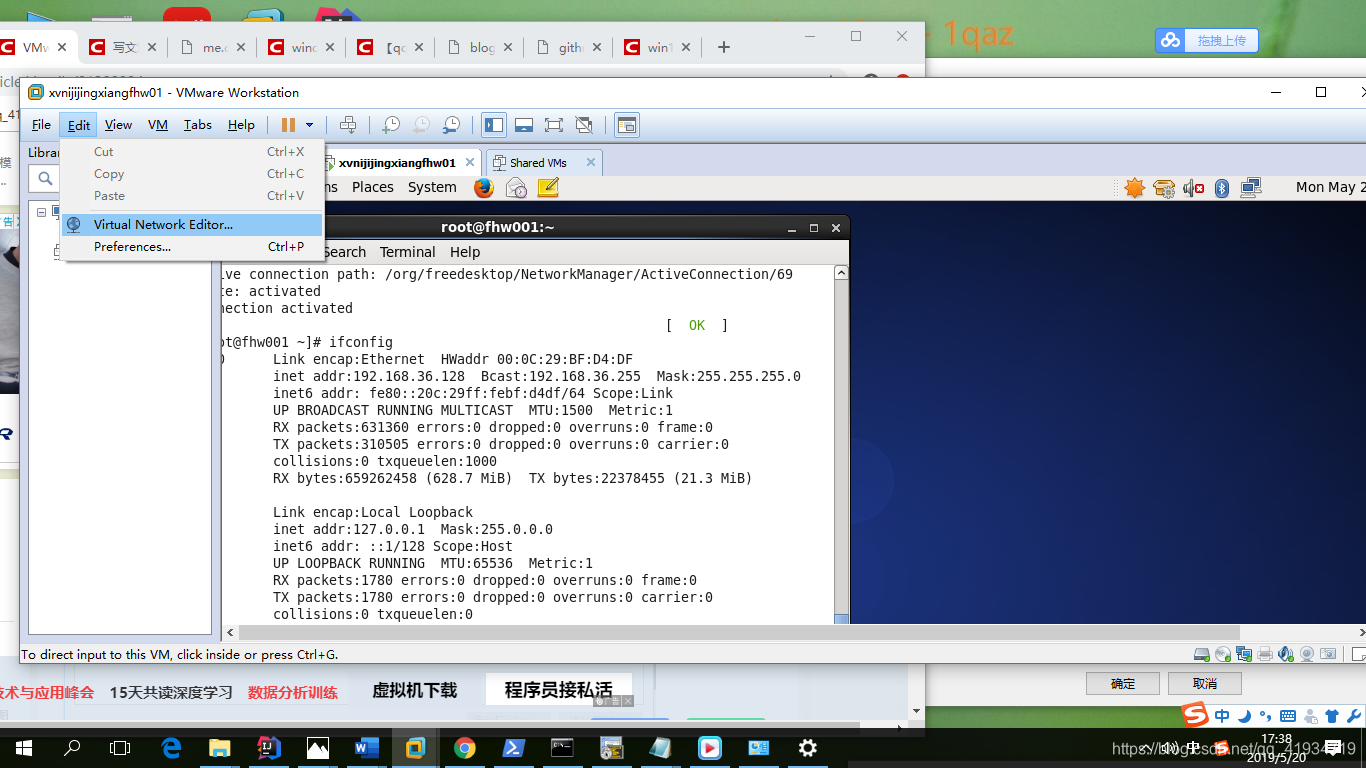Open the VM menu

(x=158, y=125)
